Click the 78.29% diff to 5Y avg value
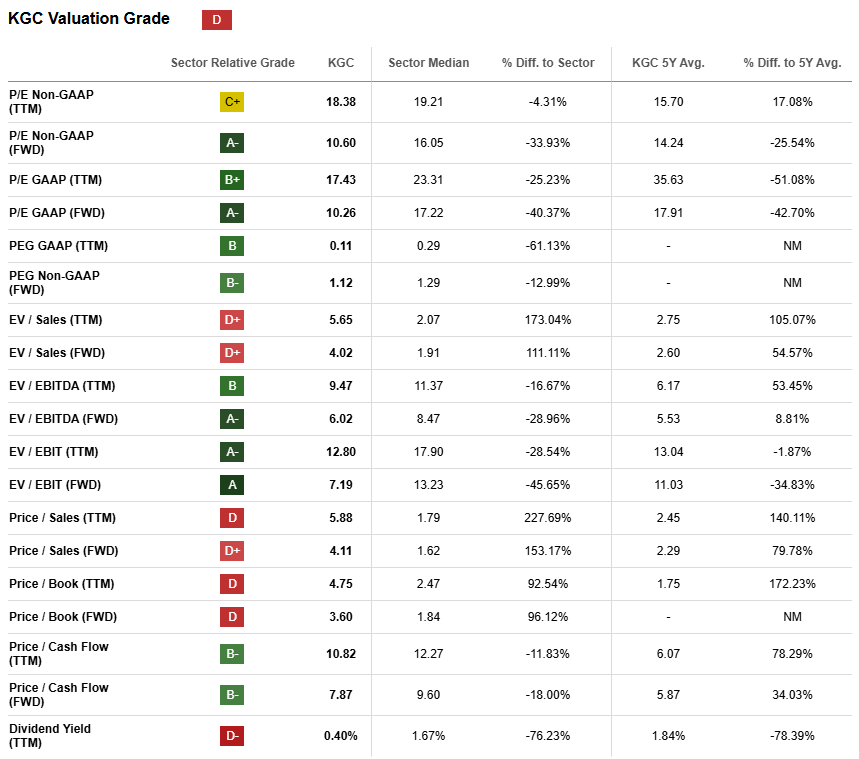Viewport: 859px width, 759px height. pos(792,653)
